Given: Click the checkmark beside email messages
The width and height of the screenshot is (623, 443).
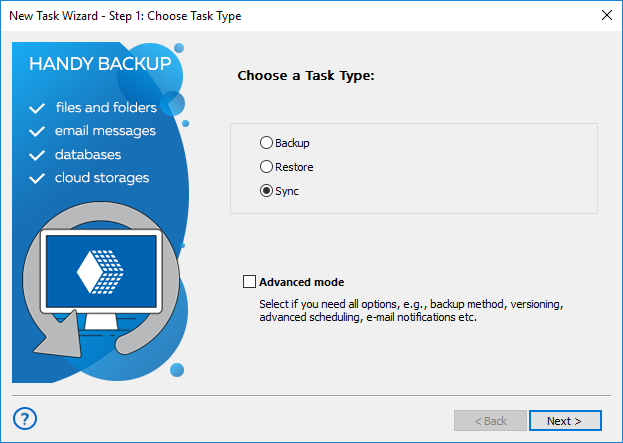Looking at the screenshot, I should [38, 132].
